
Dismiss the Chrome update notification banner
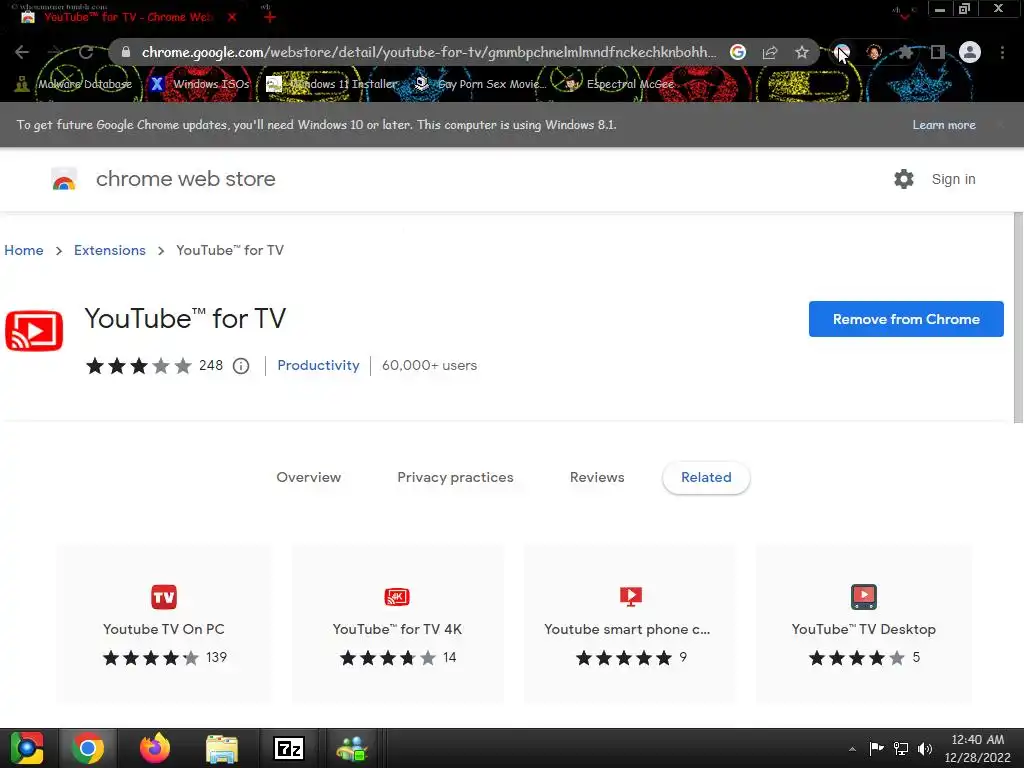click(x=1000, y=125)
